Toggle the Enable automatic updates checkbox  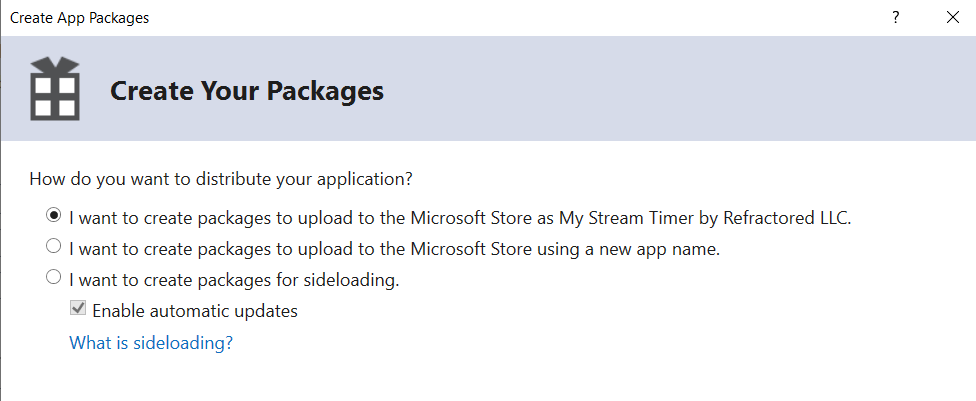click(78, 308)
